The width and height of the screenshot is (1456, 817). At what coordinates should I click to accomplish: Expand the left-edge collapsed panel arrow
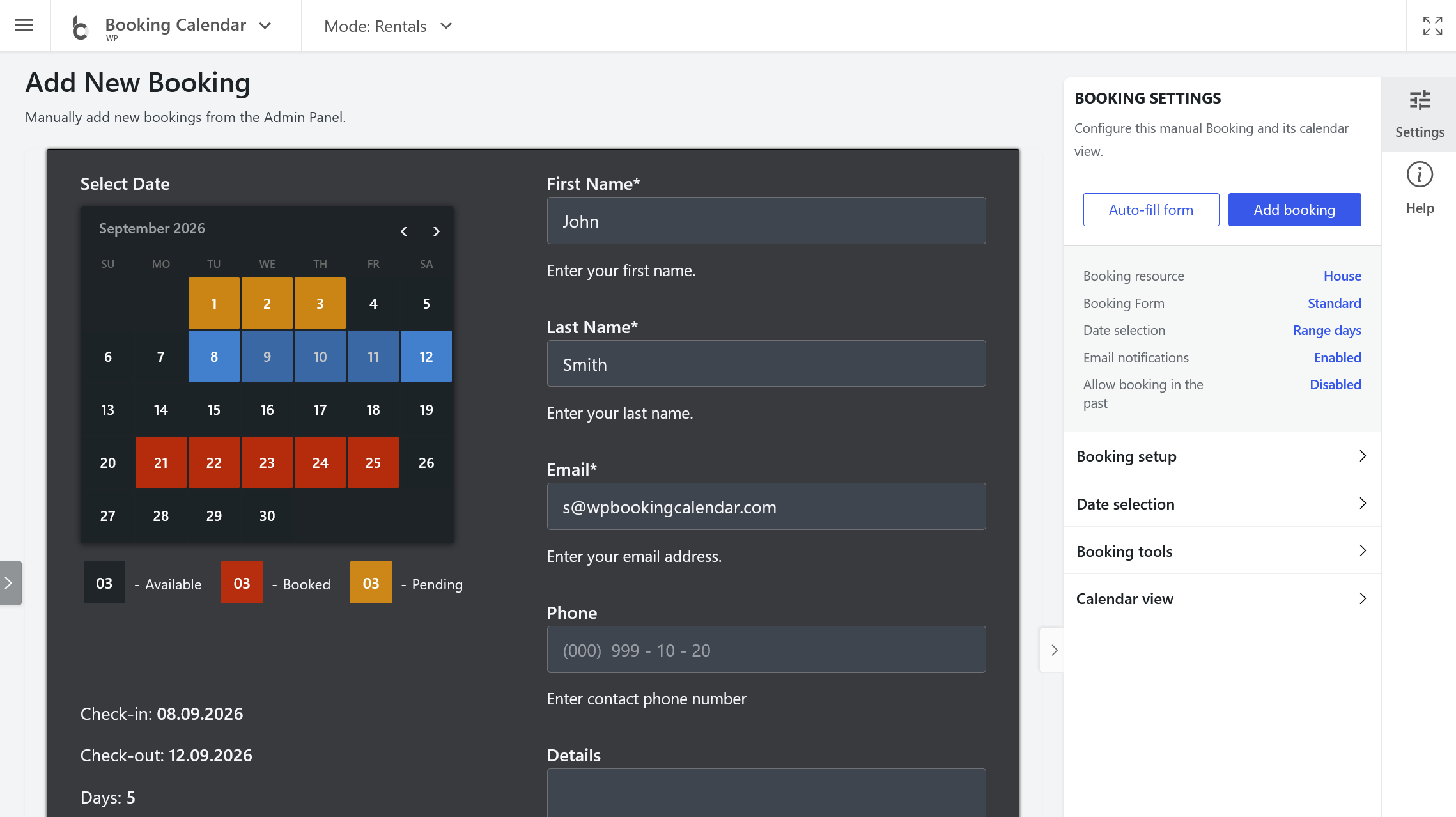coord(10,583)
